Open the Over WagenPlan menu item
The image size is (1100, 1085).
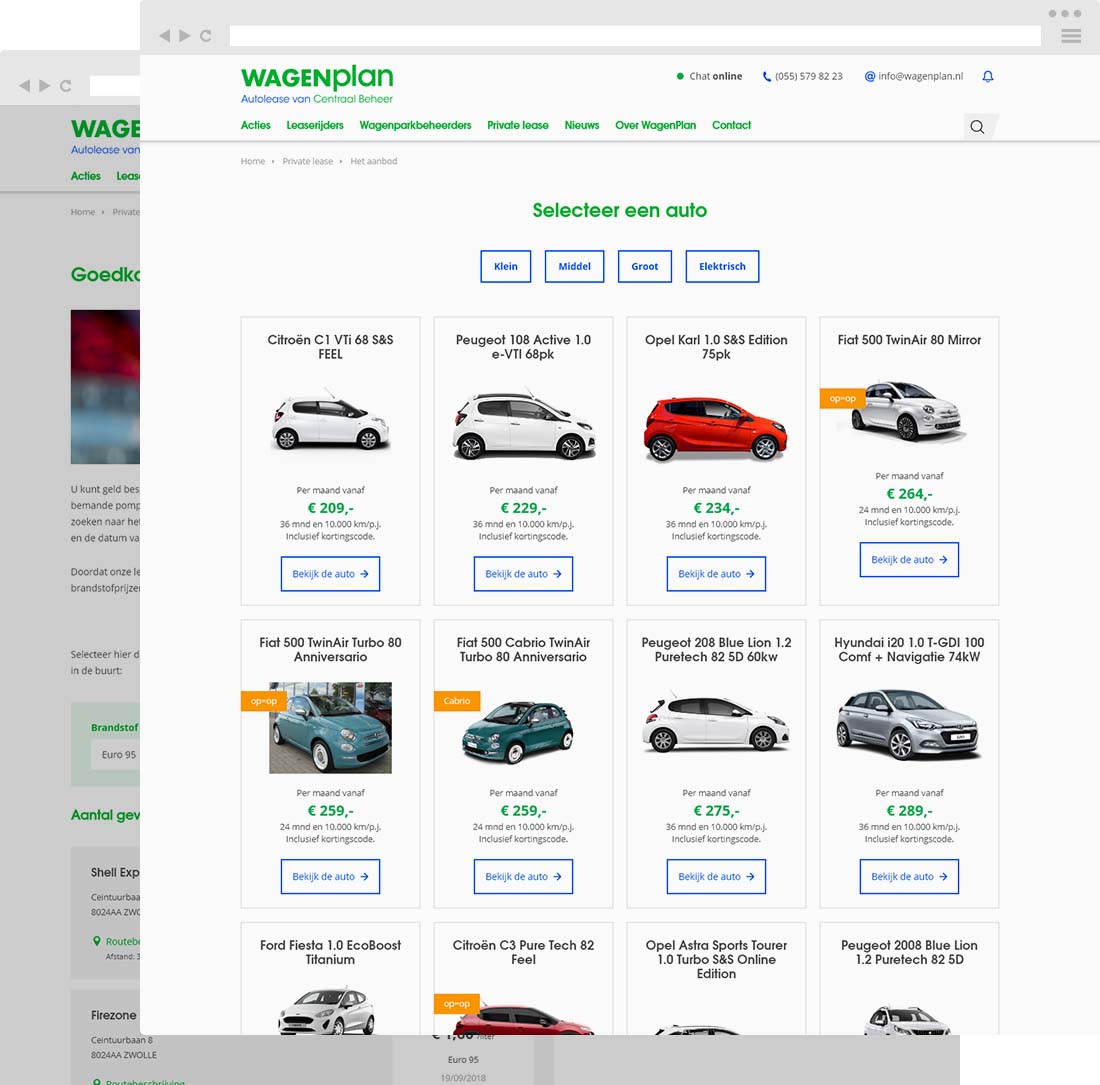[x=655, y=125]
